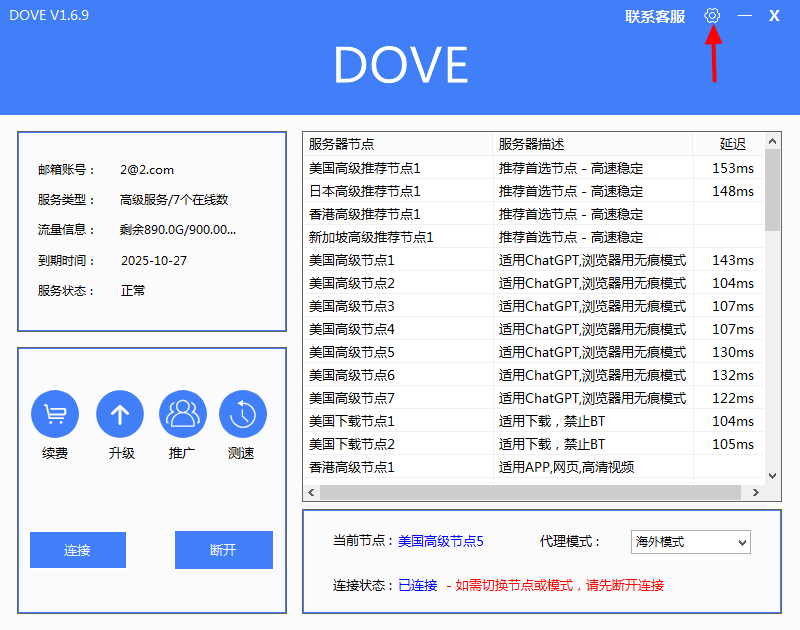Click the 服务器描述 column header
Screen dimensions: 800x630
[593, 144]
